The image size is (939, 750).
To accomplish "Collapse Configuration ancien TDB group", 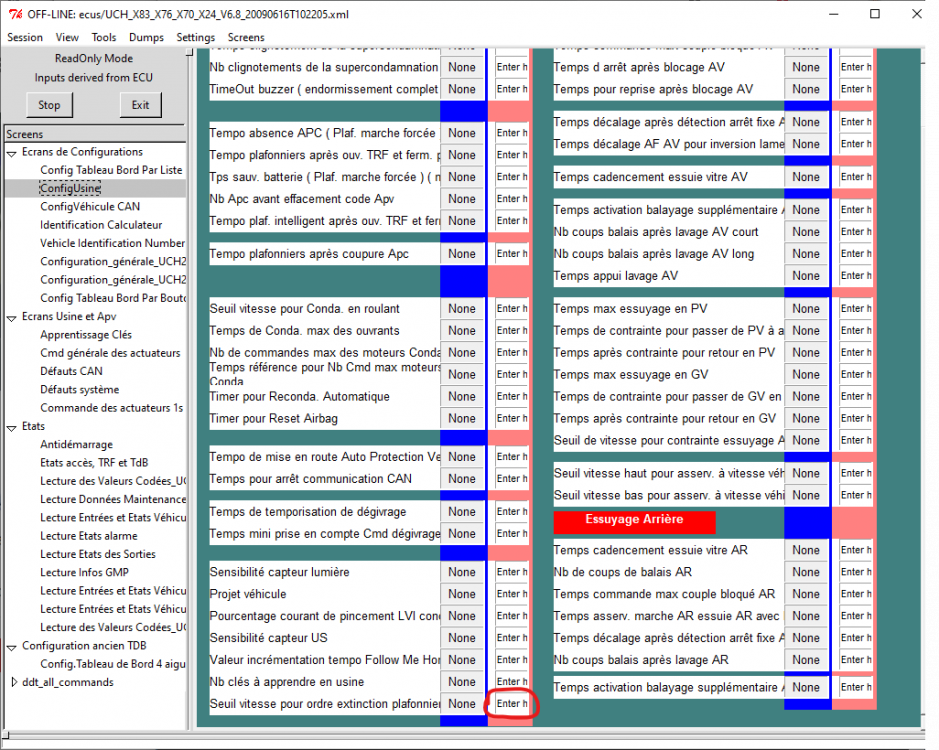I will tap(11, 647).
